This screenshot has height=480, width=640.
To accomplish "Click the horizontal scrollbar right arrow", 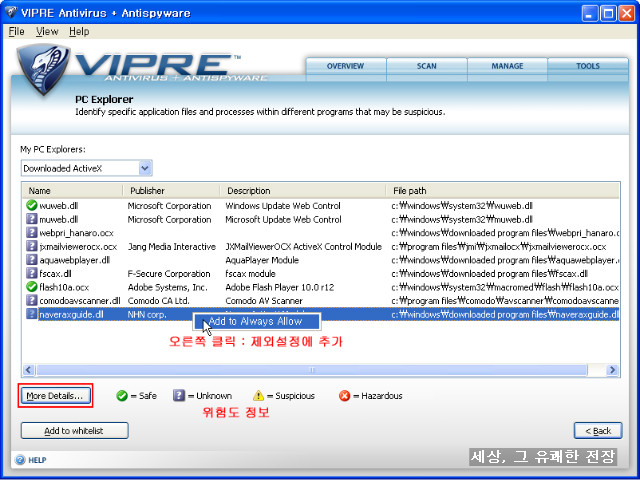I will [x=612, y=370].
